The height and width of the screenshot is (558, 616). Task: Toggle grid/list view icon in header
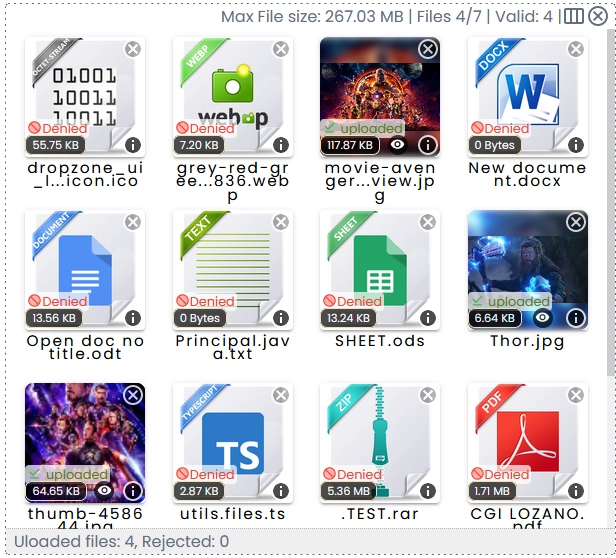[x=574, y=16]
